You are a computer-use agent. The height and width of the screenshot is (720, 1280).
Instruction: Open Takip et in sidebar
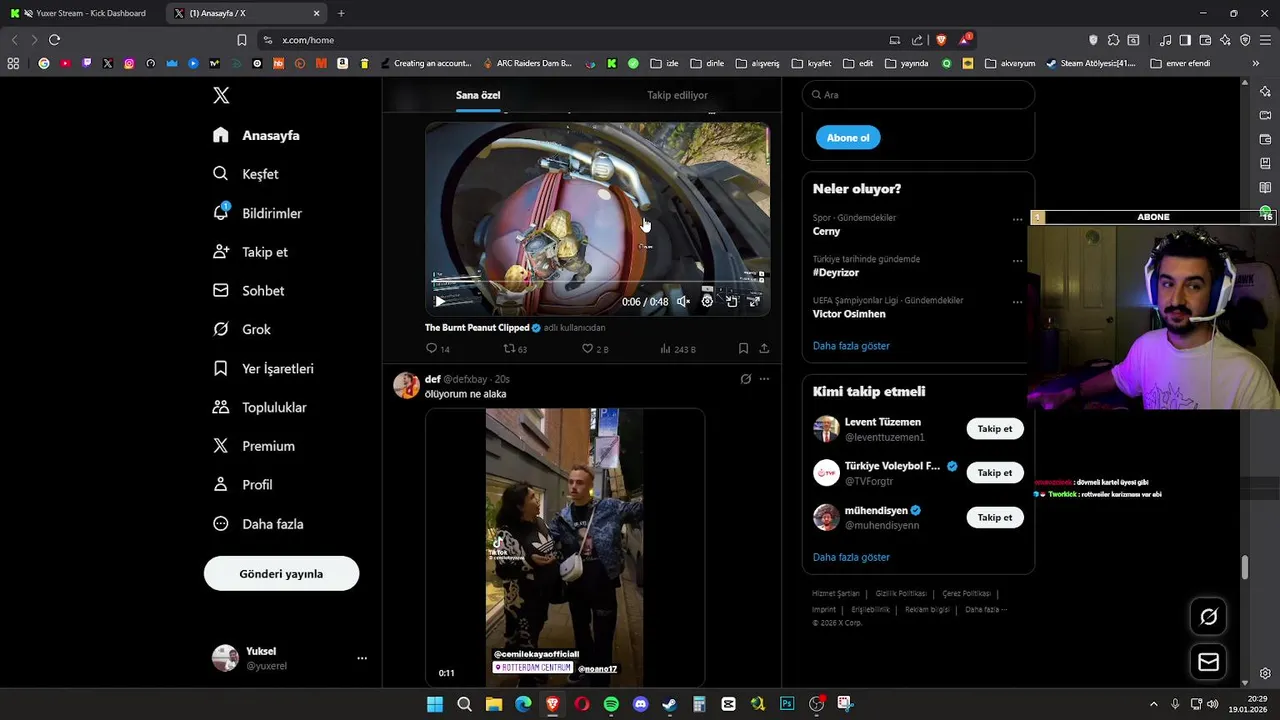250,252
